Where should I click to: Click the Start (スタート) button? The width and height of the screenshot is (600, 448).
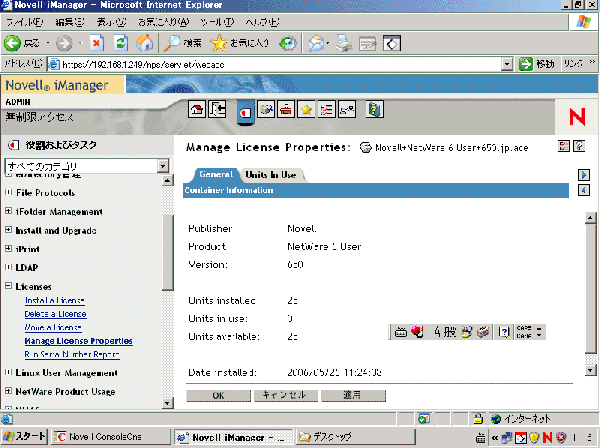coord(24,437)
